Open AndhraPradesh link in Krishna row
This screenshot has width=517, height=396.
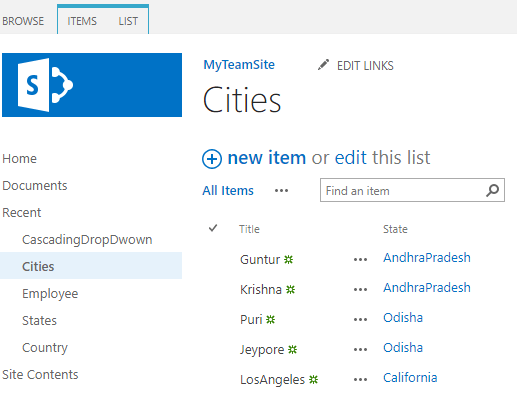427,287
